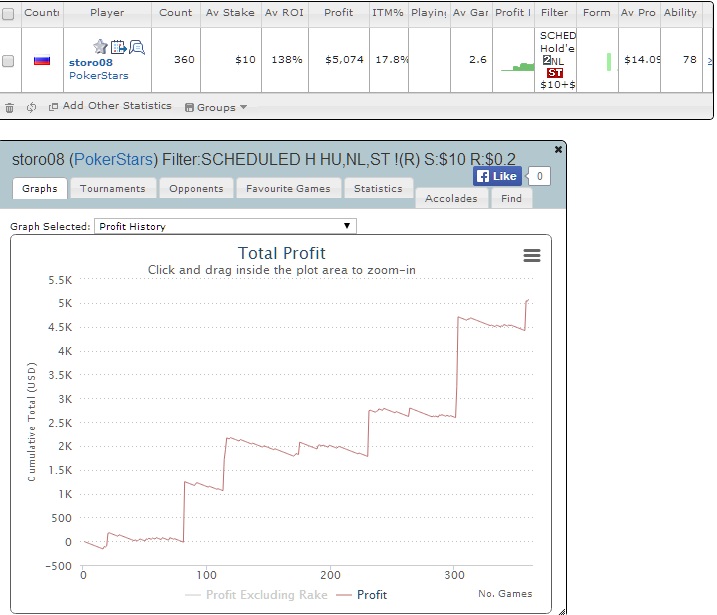Viewport: 717px width, 615px height.
Task: Click the Like count bubble showing 0
Action: pos(539,176)
